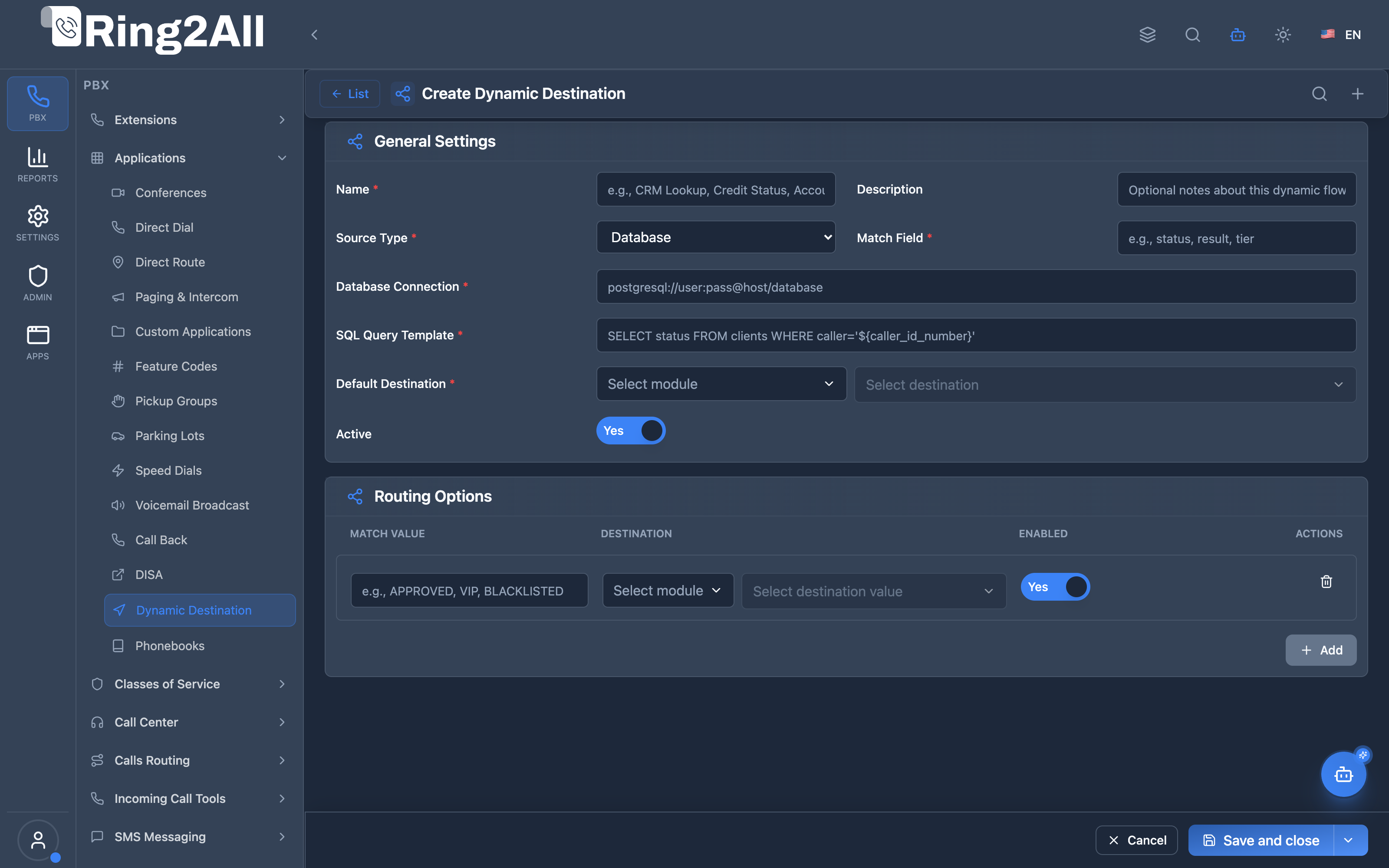Go to Parking Lots page
1389x868 pixels.
[x=200, y=436]
